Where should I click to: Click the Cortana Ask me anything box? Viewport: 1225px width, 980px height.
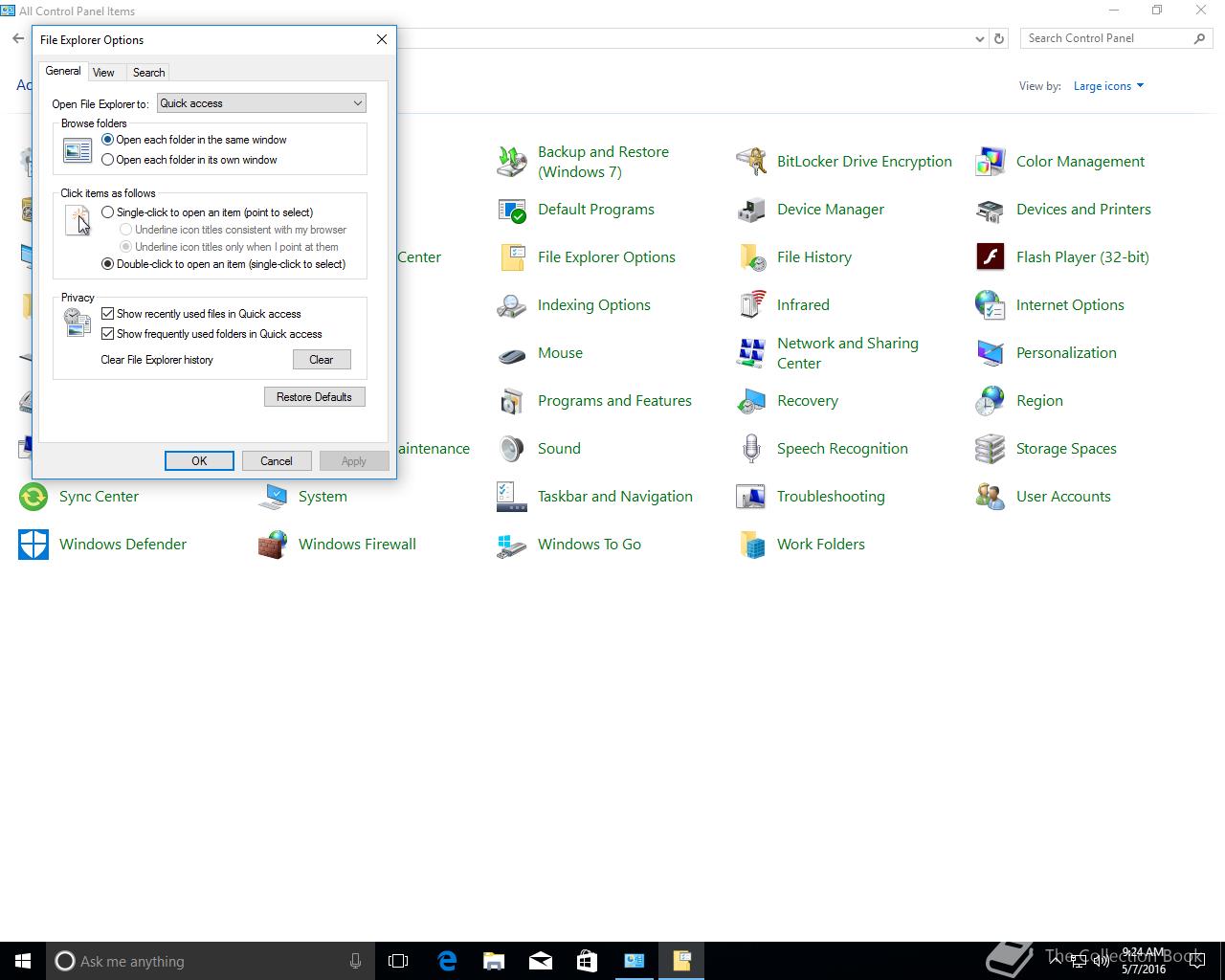210,961
